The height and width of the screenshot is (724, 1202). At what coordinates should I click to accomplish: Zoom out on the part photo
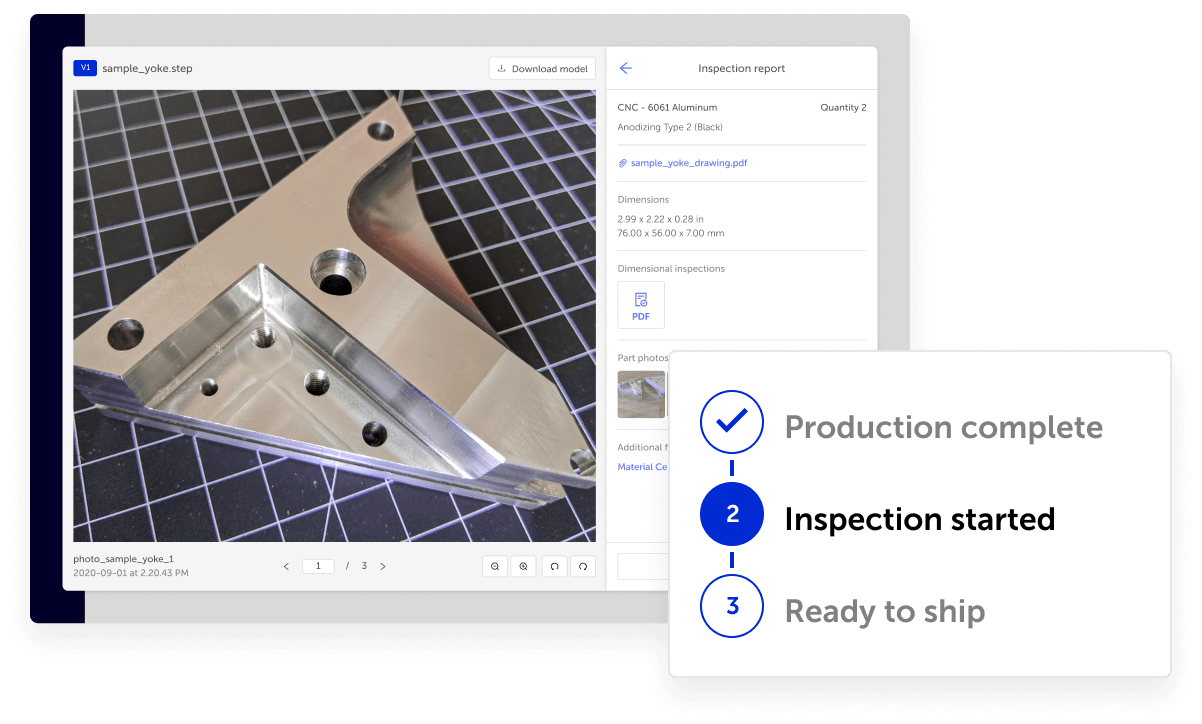point(495,566)
